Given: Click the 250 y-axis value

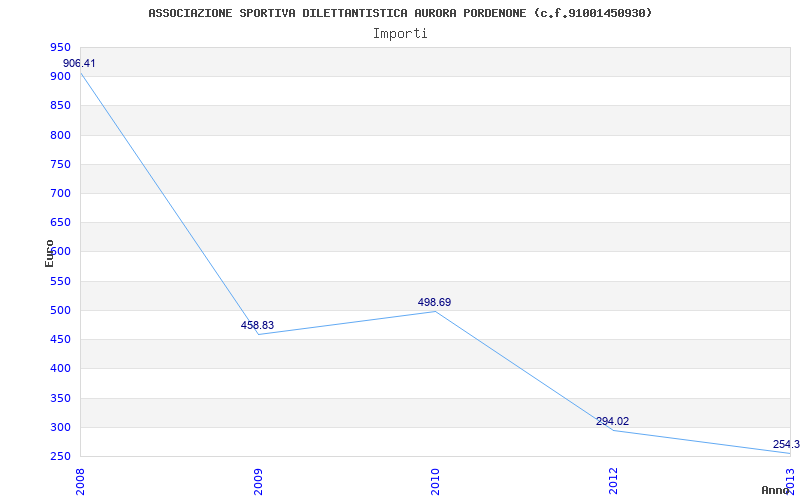Looking at the screenshot, I should [x=60, y=457].
